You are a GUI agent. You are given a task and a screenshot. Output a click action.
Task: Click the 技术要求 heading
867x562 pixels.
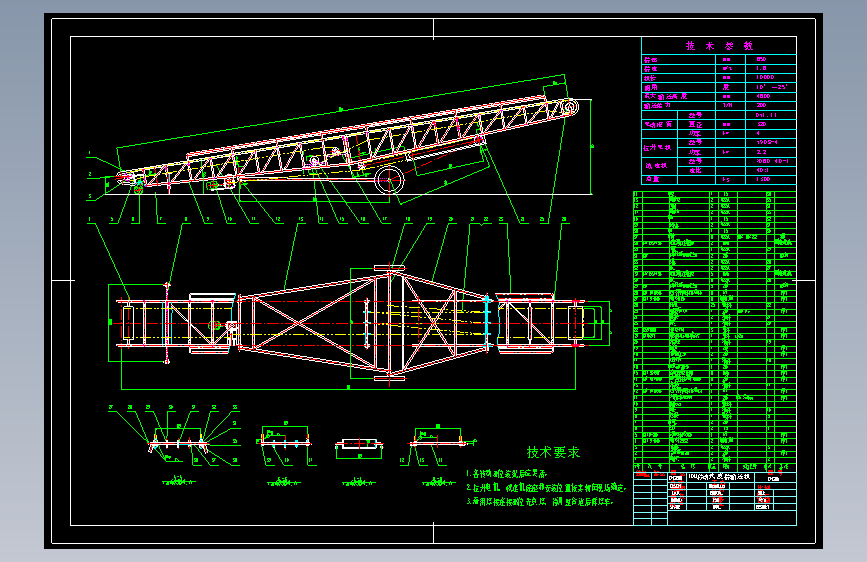coord(553,452)
